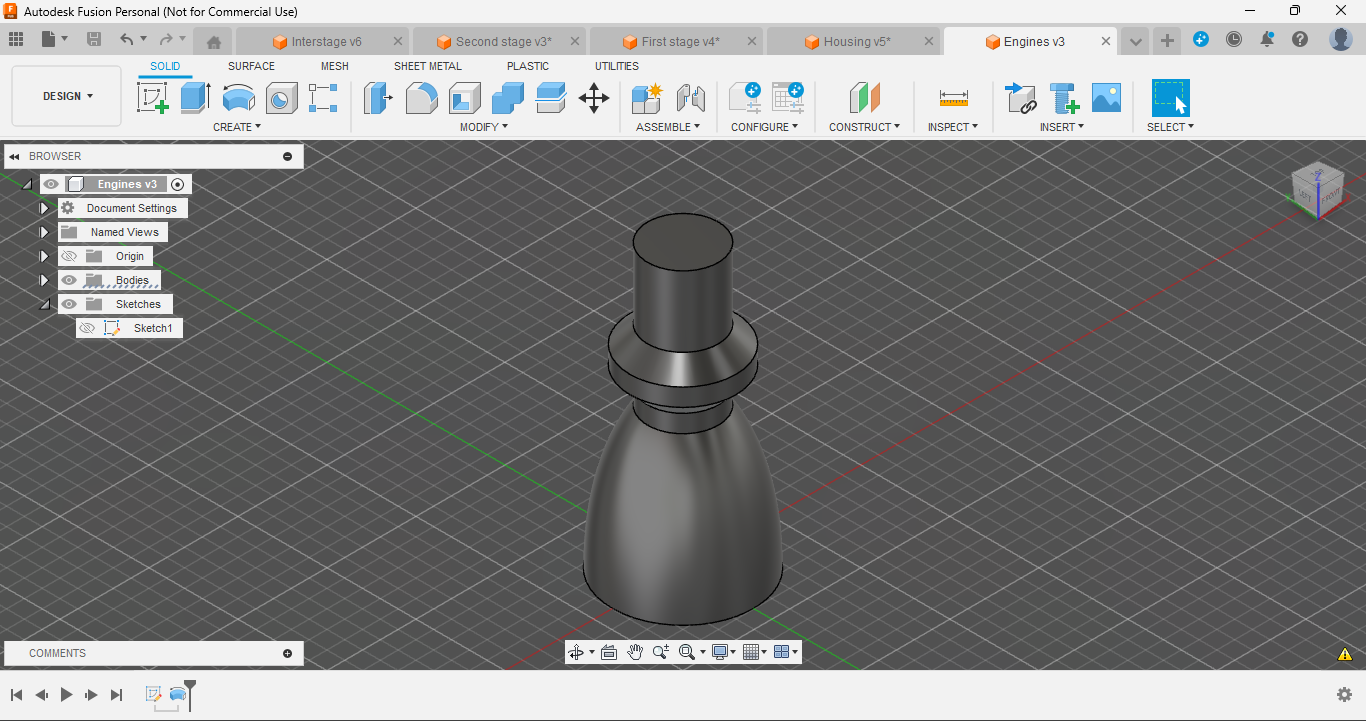
Task: Expand Bodies tree node
Action: point(44,280)
